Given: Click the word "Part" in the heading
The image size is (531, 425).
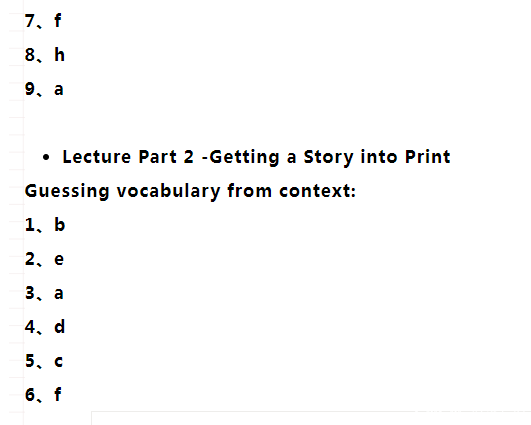Looking at the screenshot, I should (157, 157).
